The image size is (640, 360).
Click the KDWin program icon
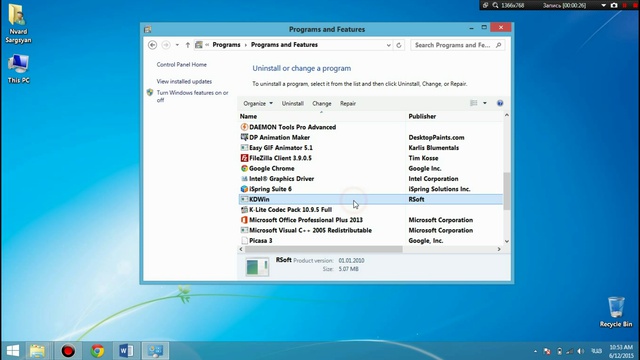click(x=244, y=199)
